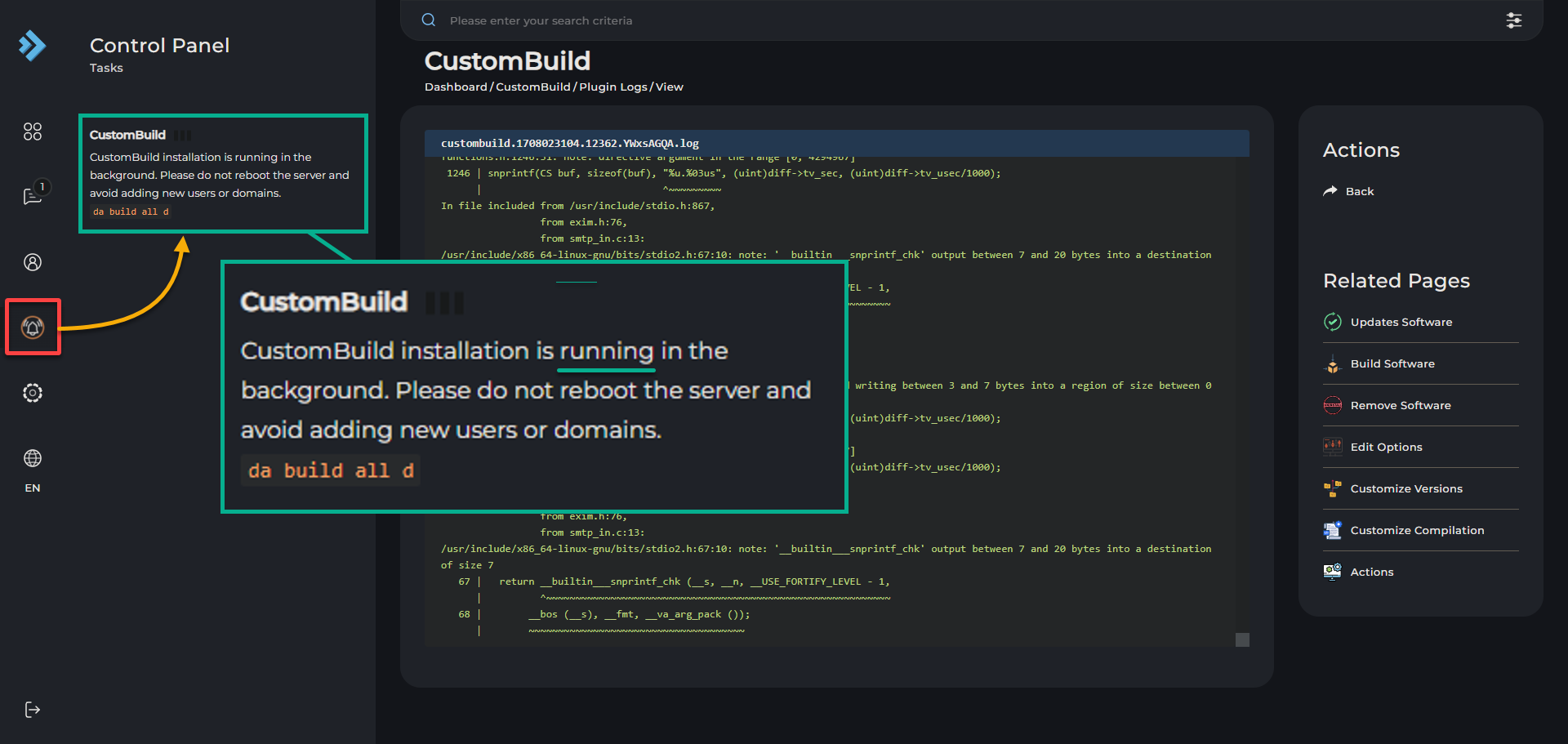Screen dimensions: 1568x744
Task: Click the Customize Versions icon
Action: (1333, 488)
